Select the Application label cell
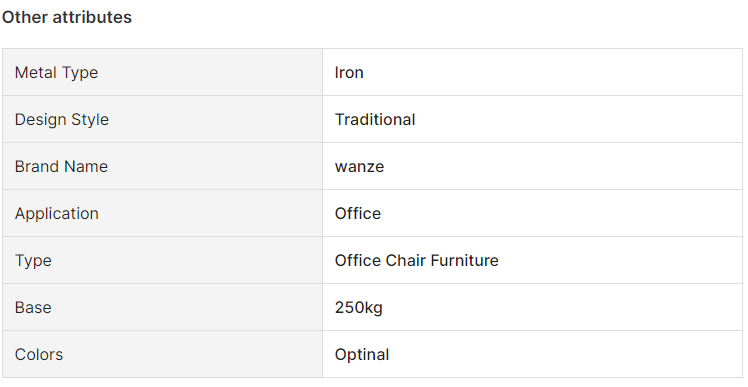 pyautogui.click(x=163, y=213)
